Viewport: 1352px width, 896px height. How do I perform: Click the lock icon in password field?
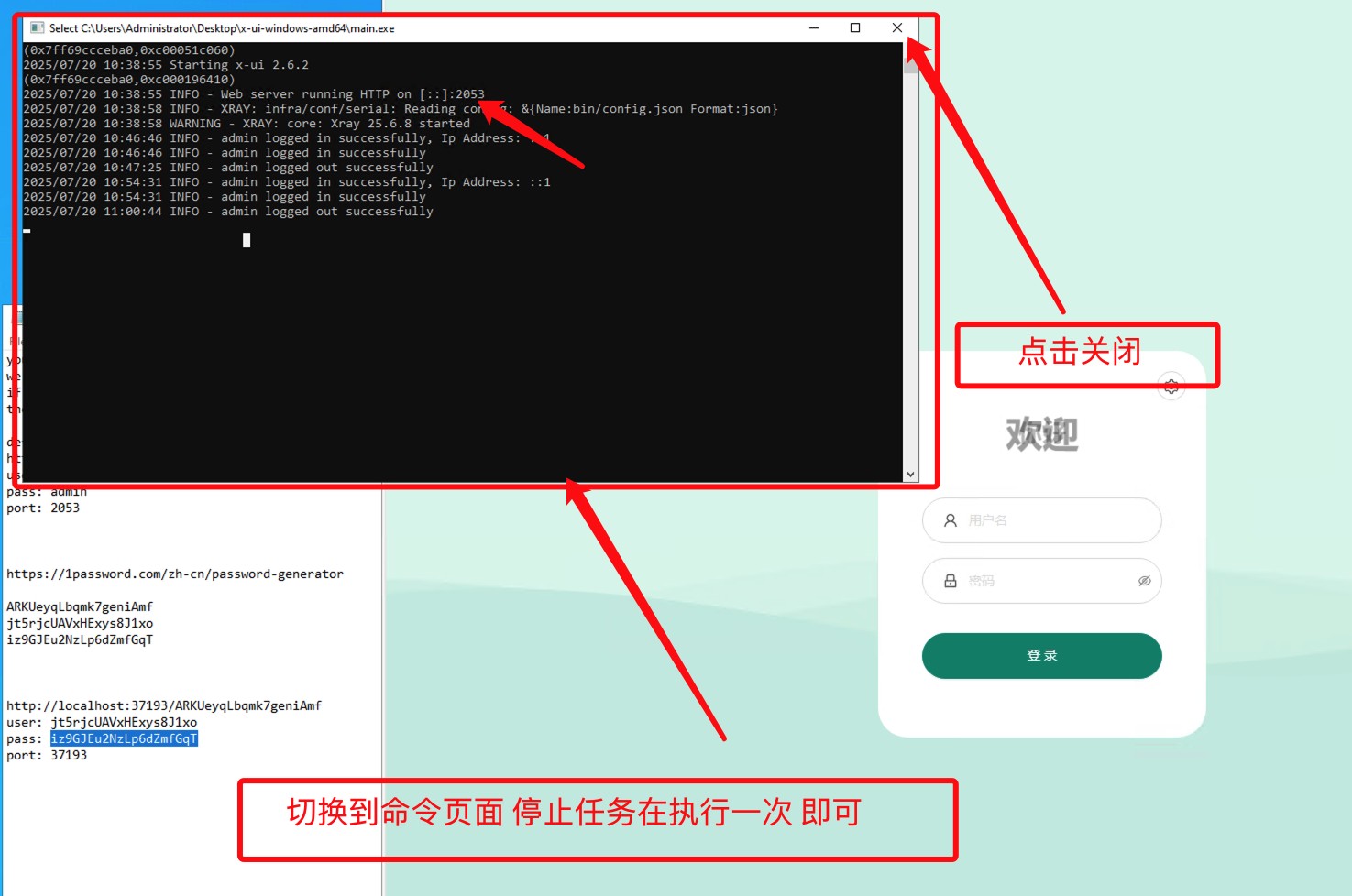[951, 581]
